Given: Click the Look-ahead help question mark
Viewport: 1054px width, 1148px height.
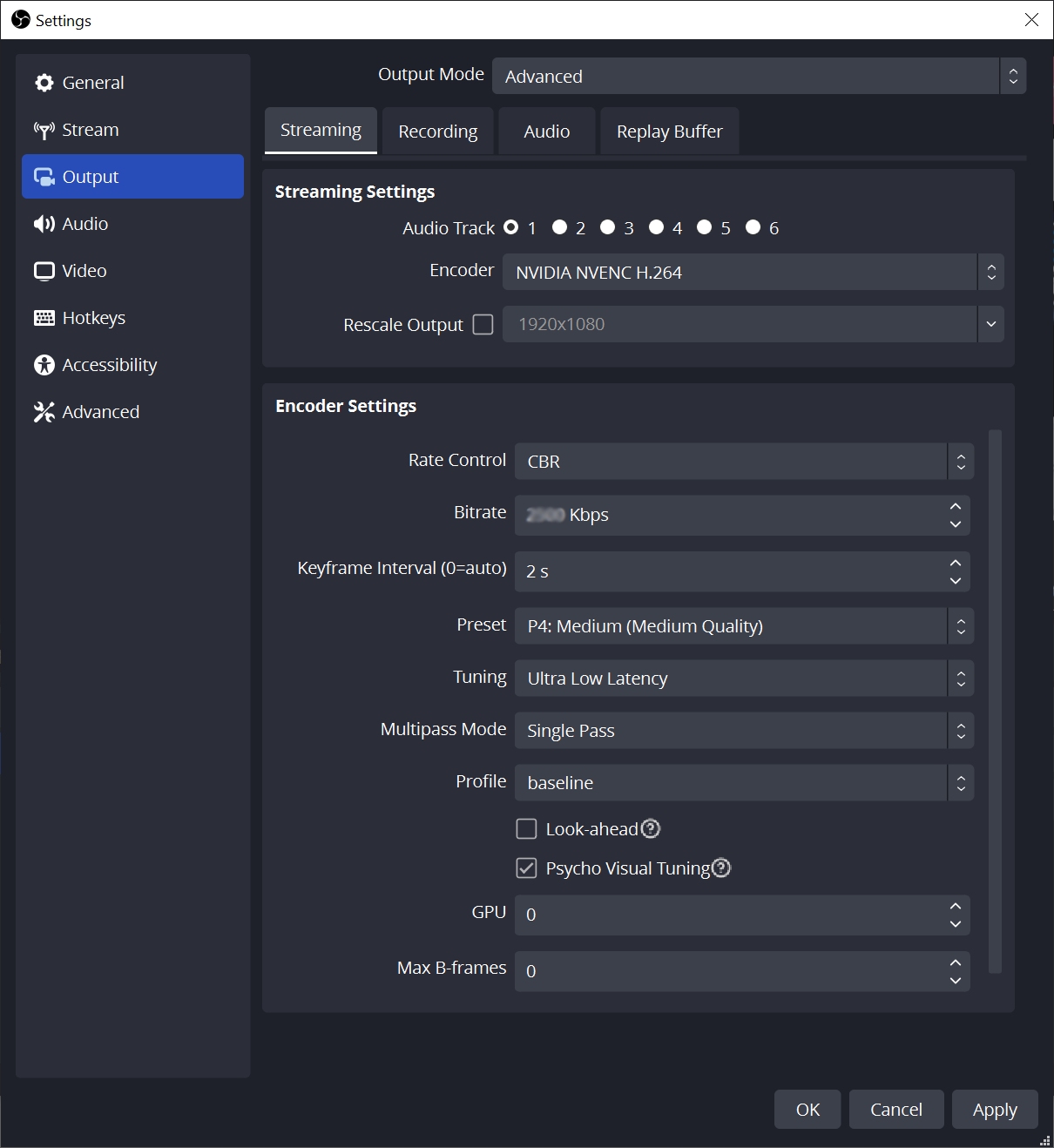Looking at the screenshot, I should click(x=650, y=828).
